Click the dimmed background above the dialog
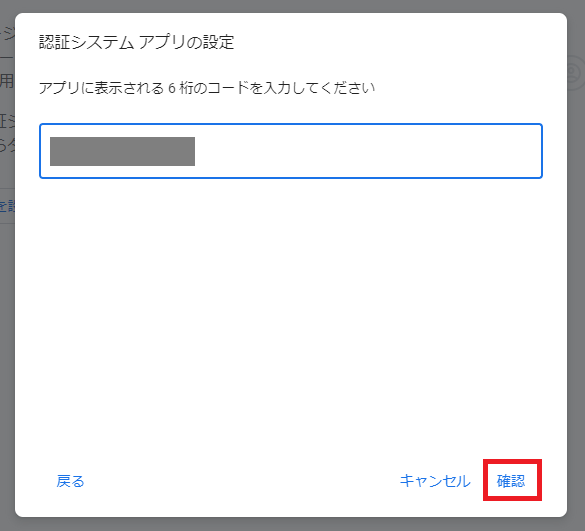This screenshot has height=531, width=585. point(292,6)
